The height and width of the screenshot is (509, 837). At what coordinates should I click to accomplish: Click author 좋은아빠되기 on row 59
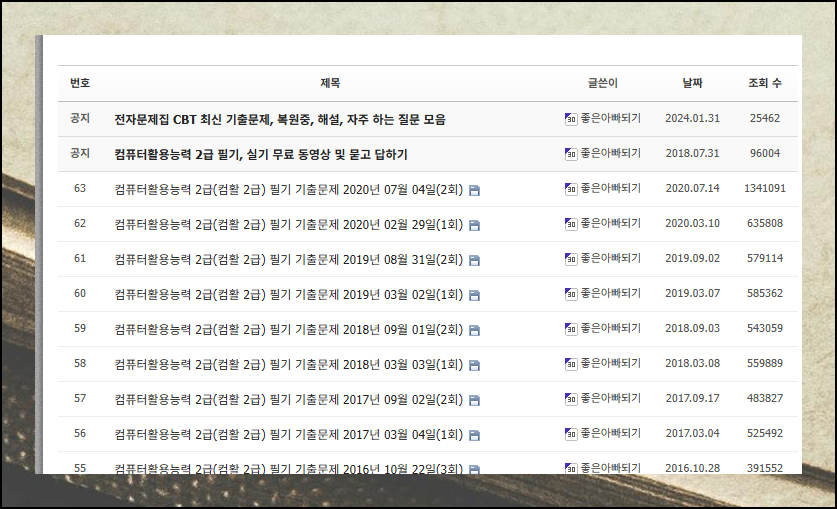point(611,328)
